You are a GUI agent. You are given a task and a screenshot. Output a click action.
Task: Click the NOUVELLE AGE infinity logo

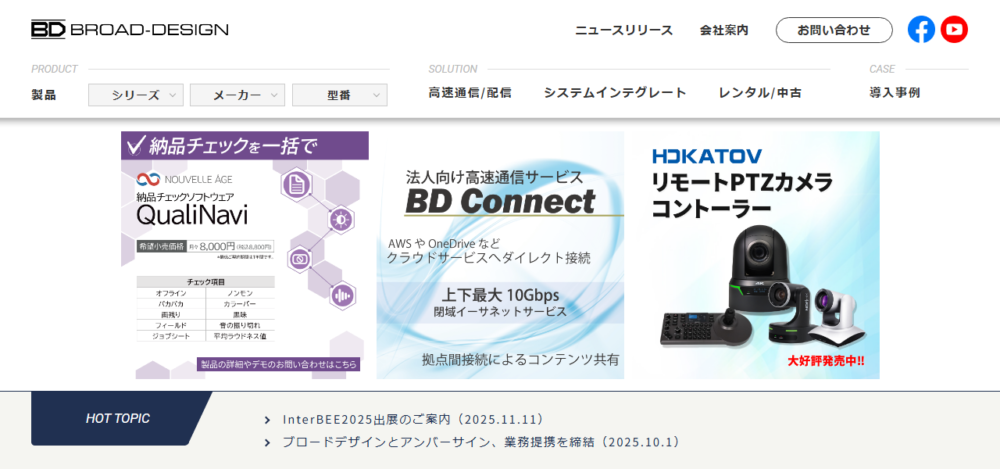[x=148, y=179]
